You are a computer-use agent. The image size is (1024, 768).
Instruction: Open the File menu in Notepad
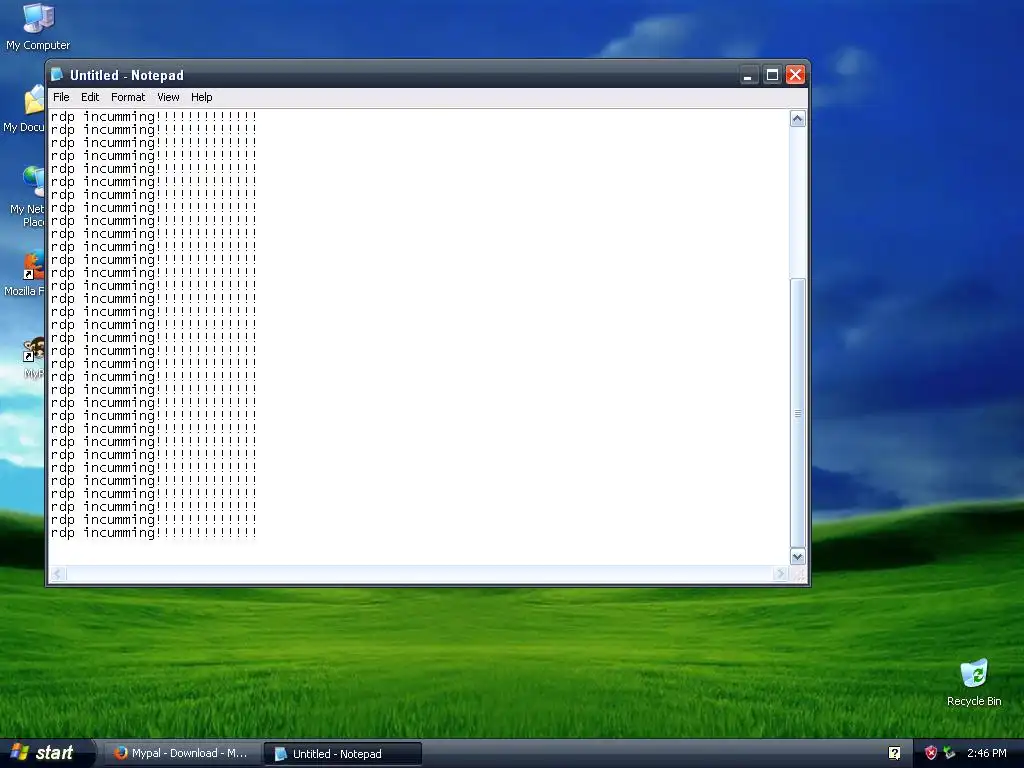61,97
